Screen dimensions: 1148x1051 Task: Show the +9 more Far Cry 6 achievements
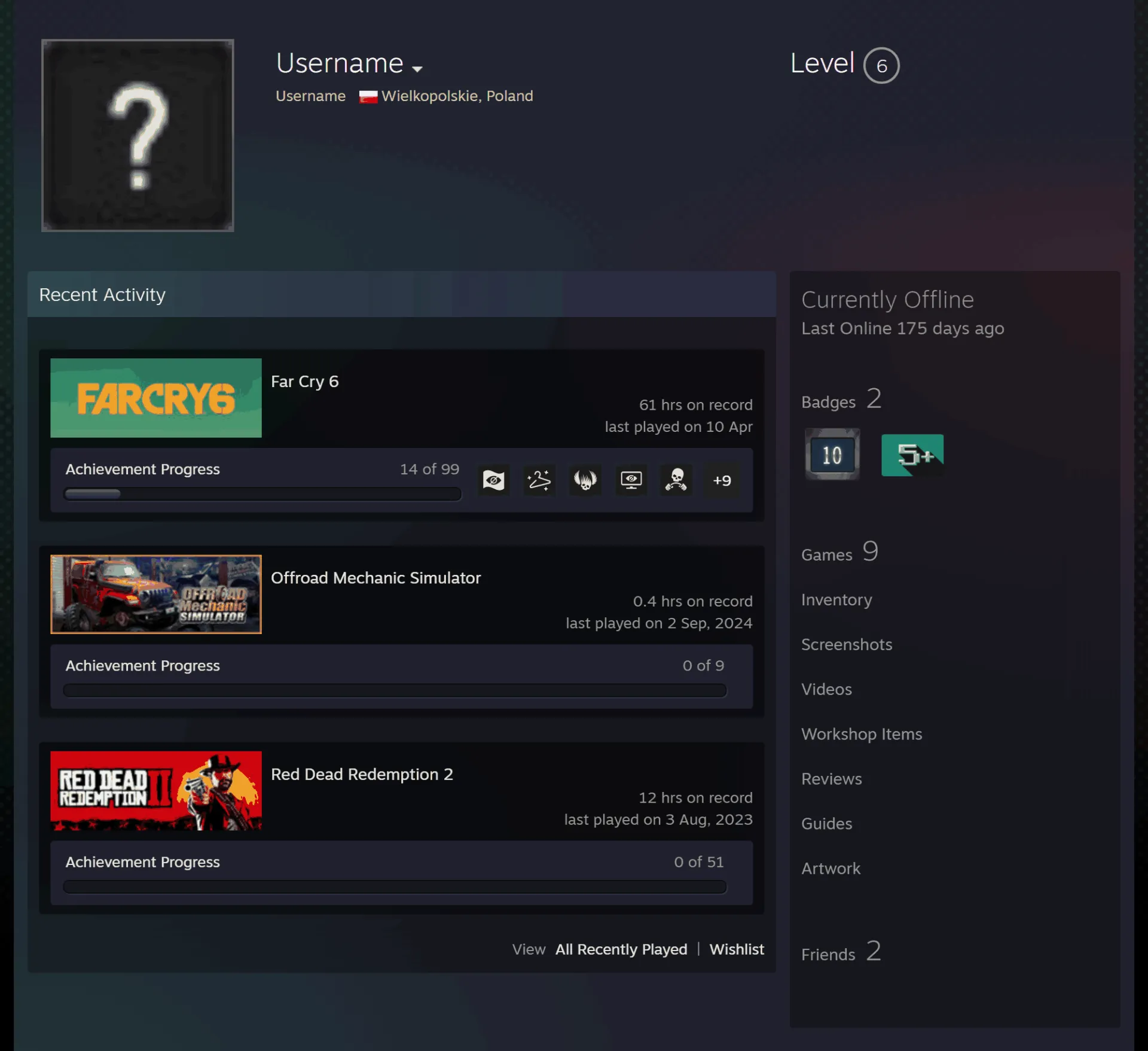click(722, 480)
